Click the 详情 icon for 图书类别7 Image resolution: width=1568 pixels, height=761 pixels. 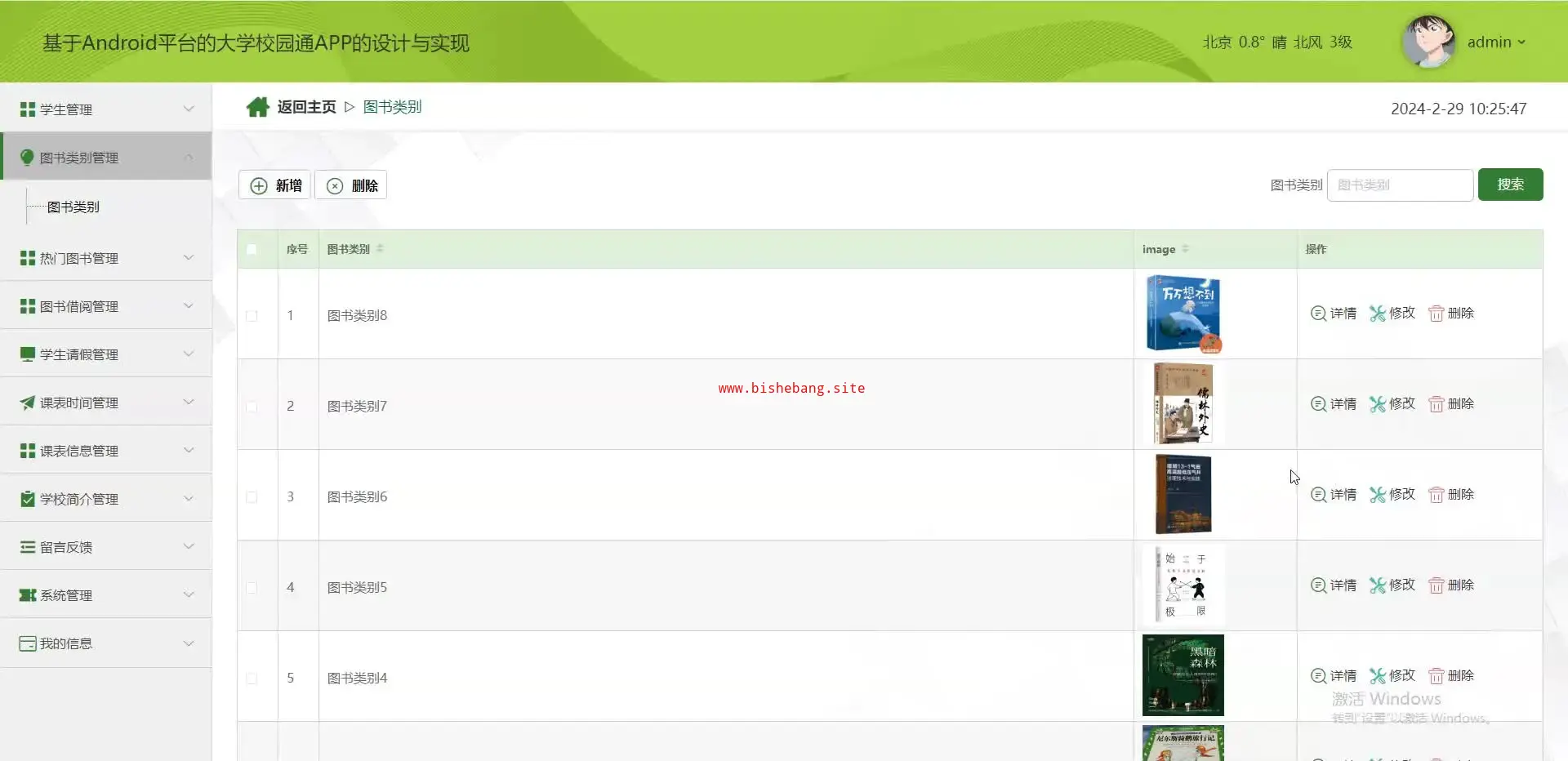(x=1318, y=404)
